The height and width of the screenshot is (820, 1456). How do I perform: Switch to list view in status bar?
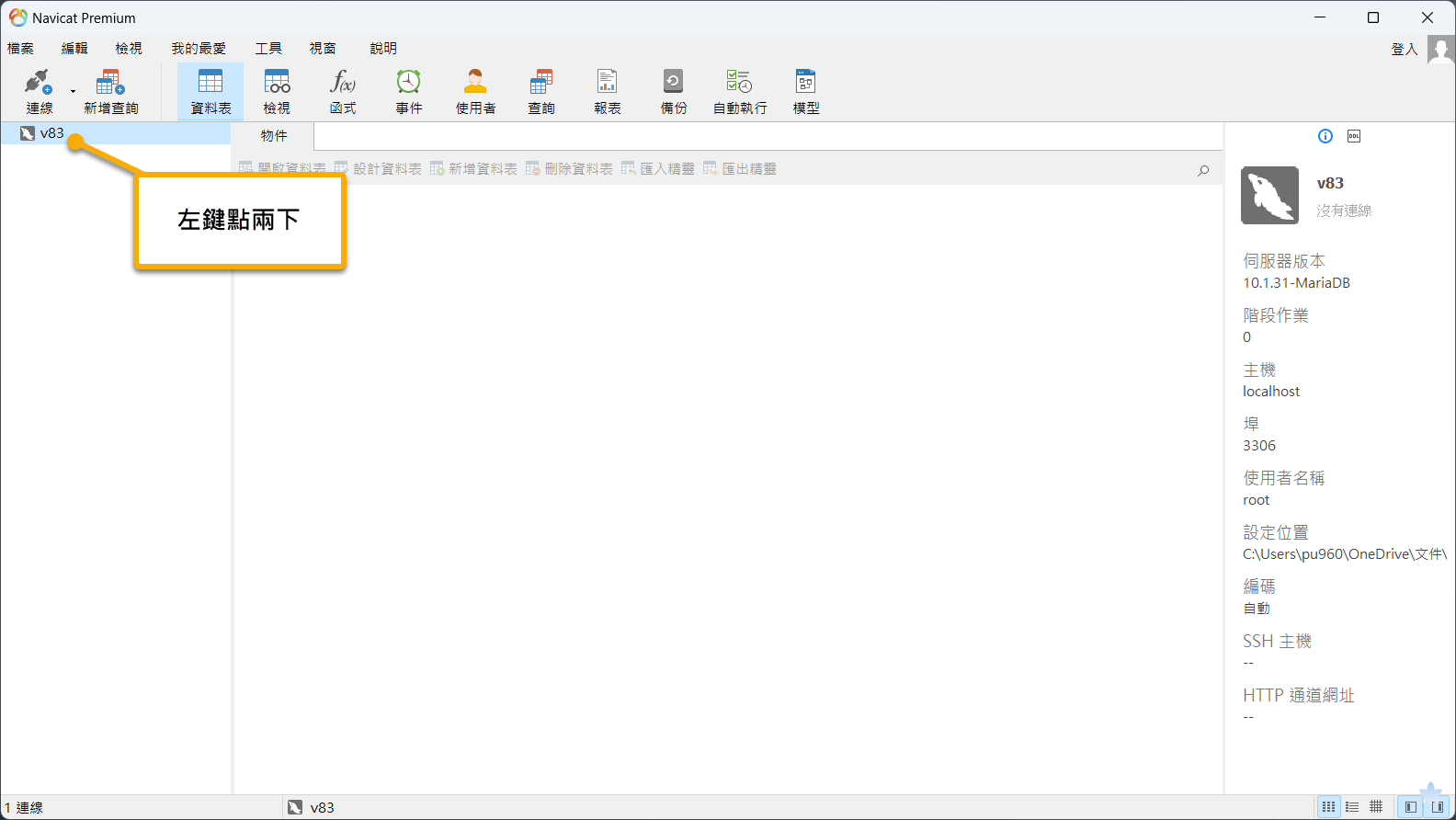(1352, 807)
